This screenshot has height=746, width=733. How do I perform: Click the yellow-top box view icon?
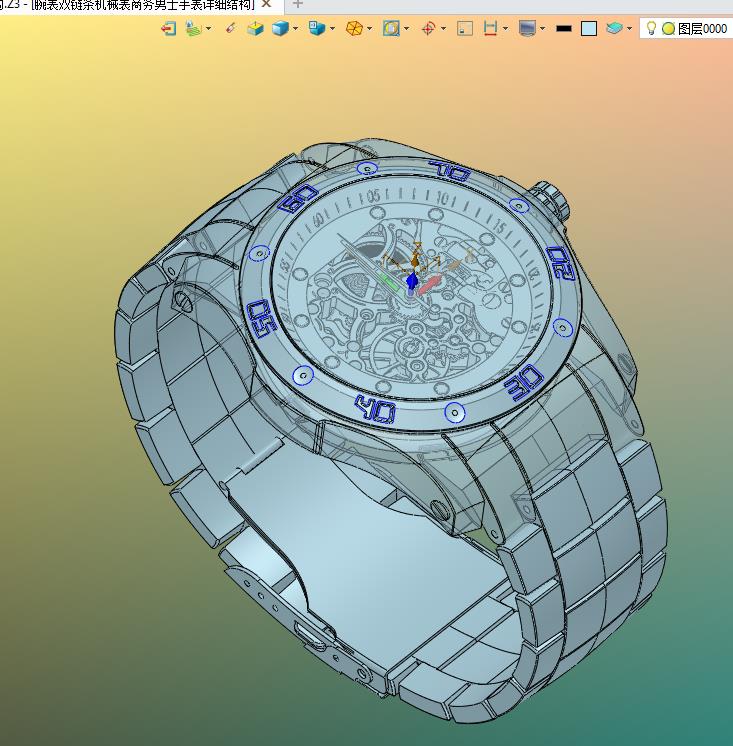(255, 29)
